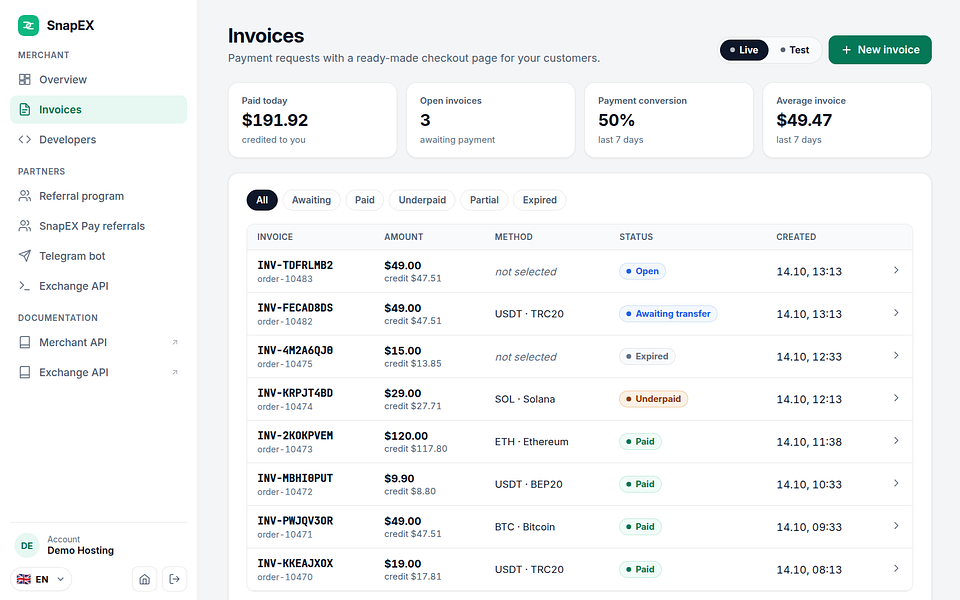Click the Referral program people icon
This screenshot has width=960, height=600.
pyautogui.click(x=24, y=196)
